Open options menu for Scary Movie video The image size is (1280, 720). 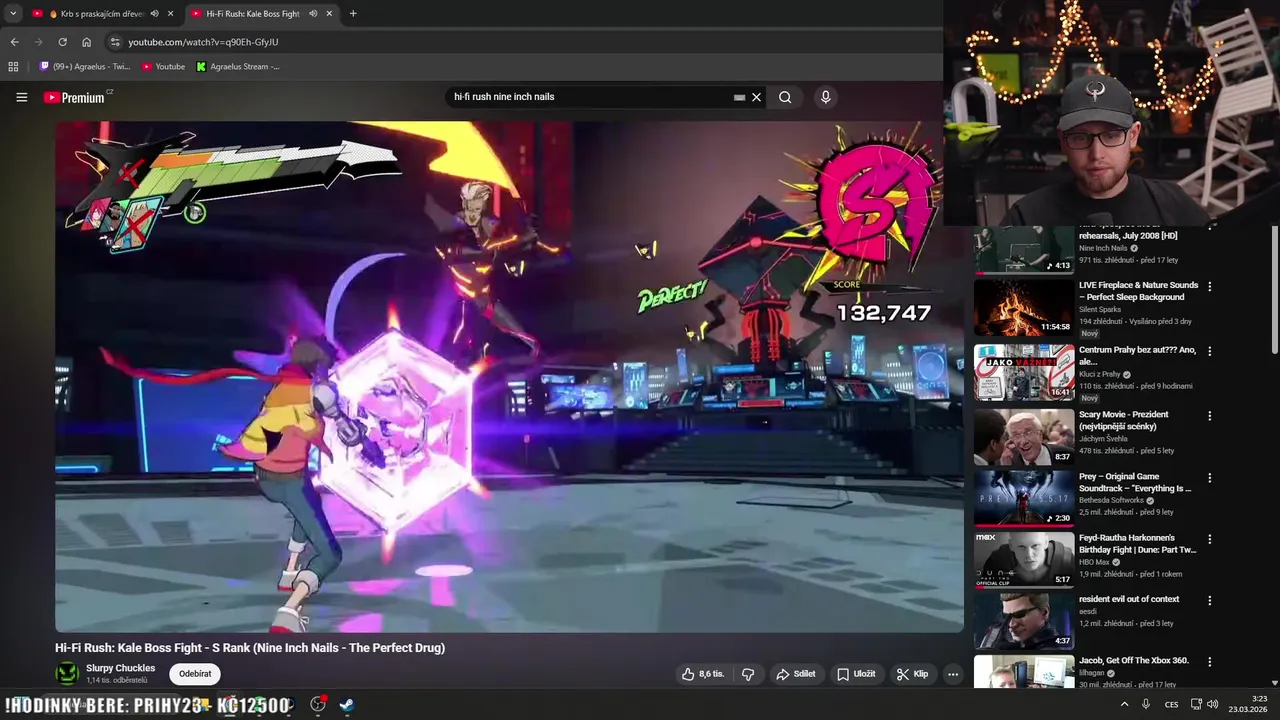(x=1210, y=416)
